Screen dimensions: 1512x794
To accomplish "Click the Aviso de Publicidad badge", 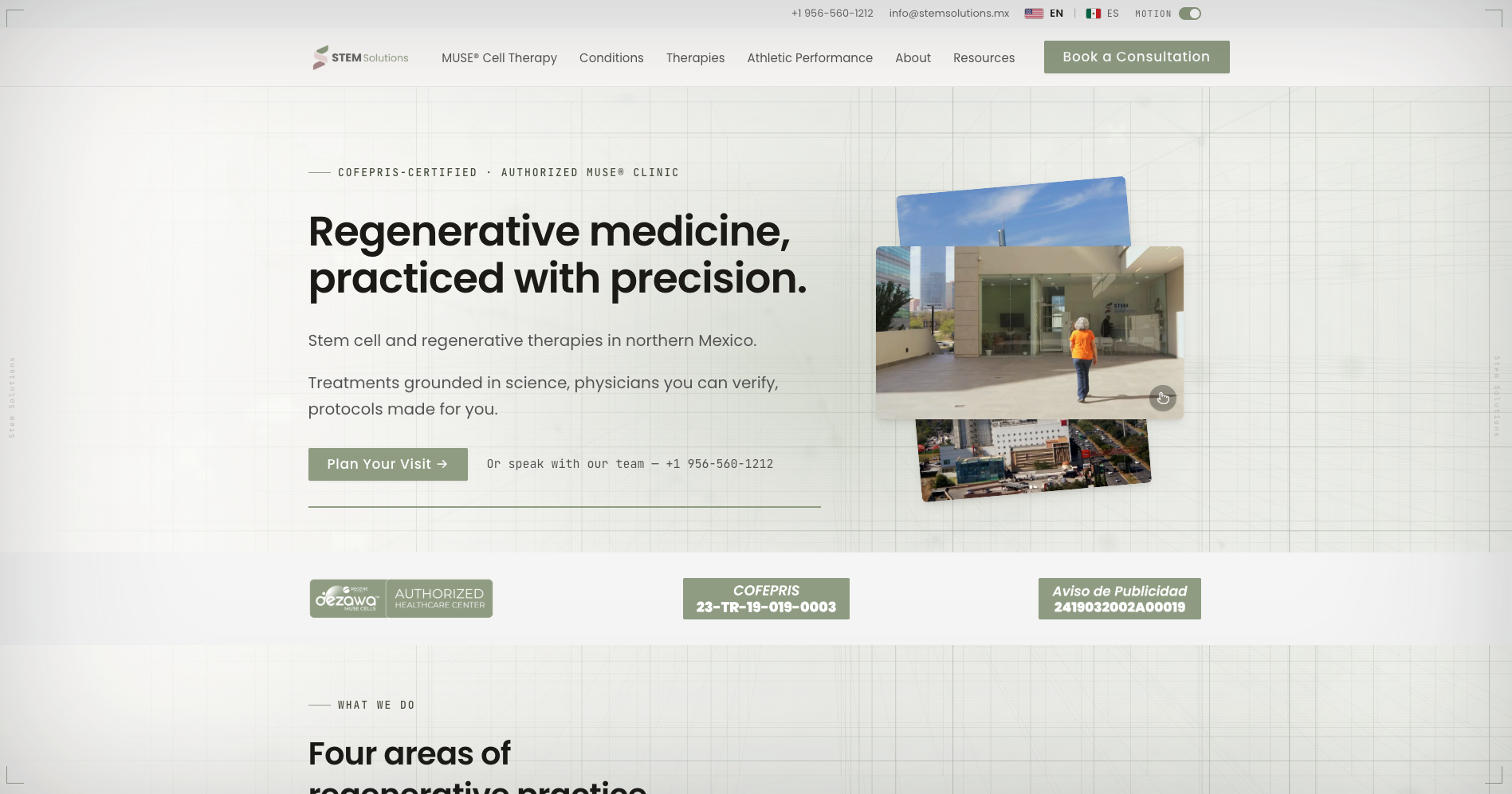I will 1120,599.
